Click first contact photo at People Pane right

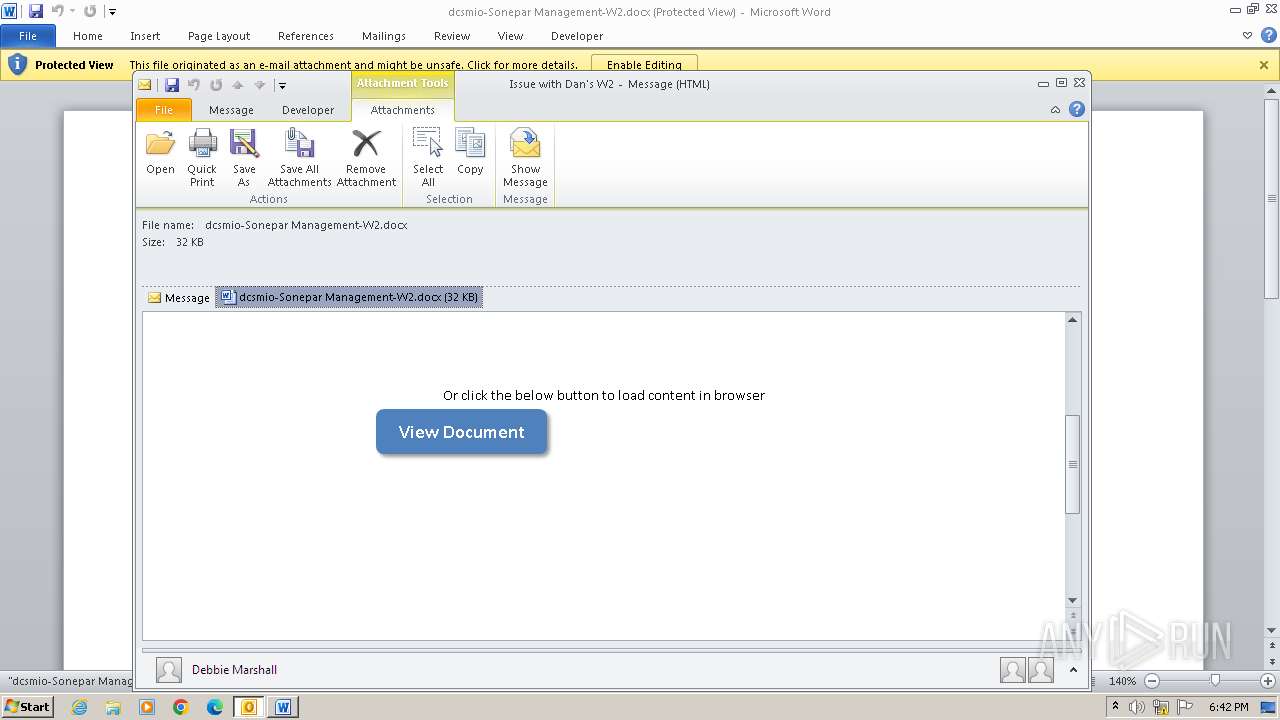pos(1012,670)
